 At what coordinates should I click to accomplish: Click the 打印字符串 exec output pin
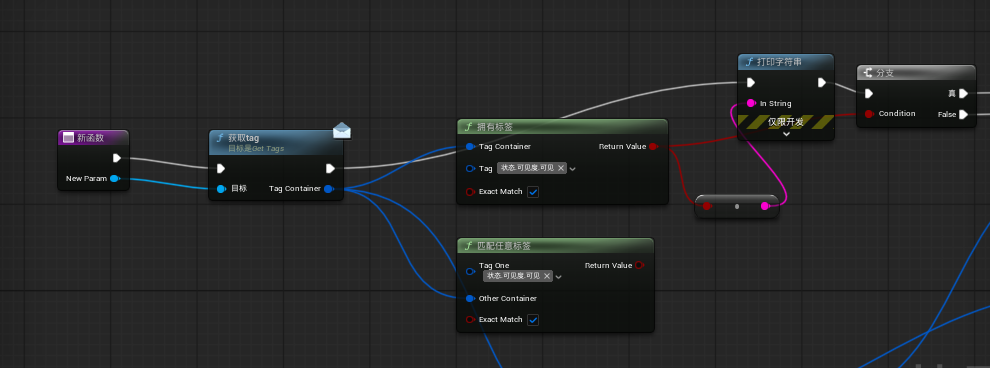coord(822,83)
